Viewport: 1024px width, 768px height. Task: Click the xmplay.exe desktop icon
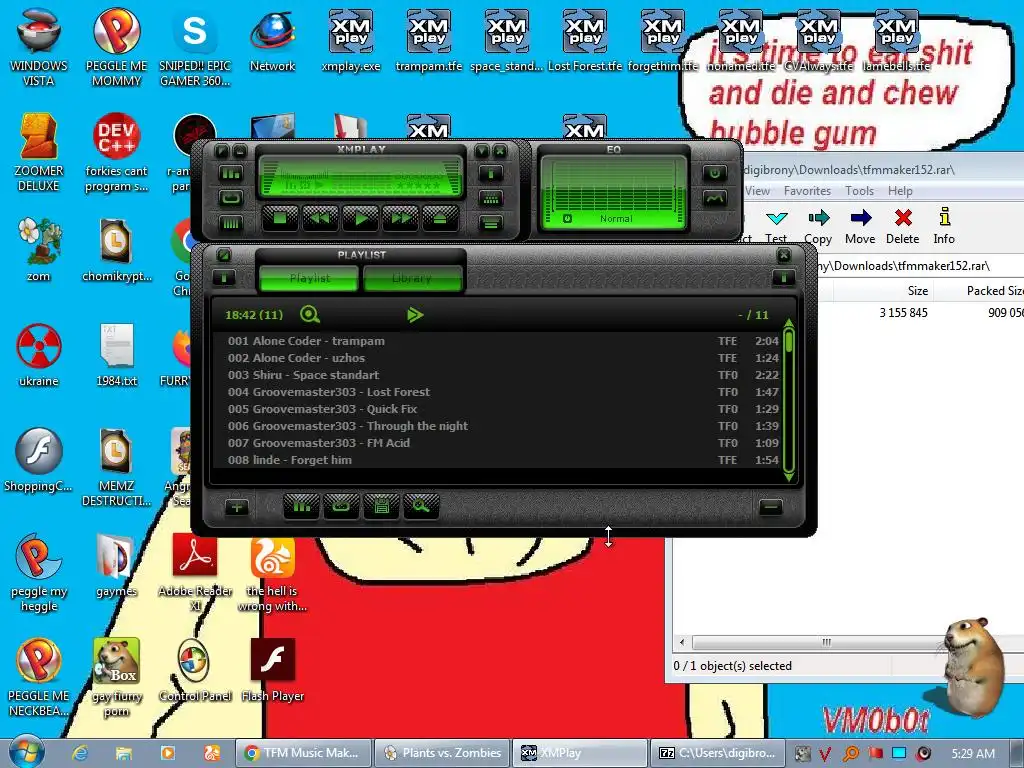(351, 41)
